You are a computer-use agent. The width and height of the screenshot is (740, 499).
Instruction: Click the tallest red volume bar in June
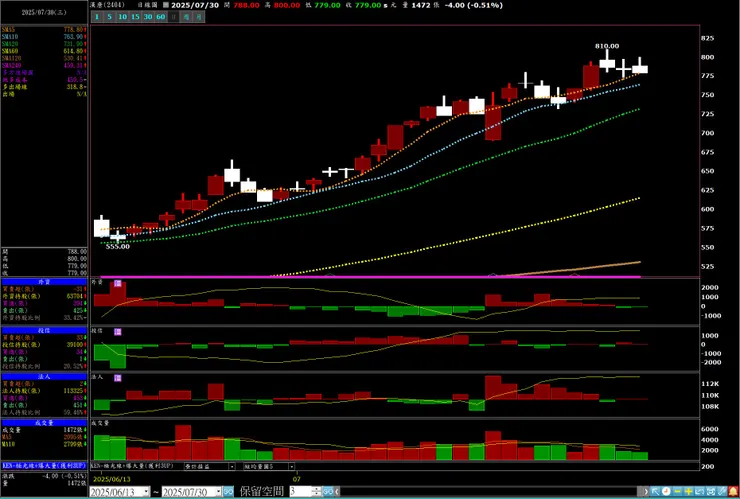click(183, 442)
